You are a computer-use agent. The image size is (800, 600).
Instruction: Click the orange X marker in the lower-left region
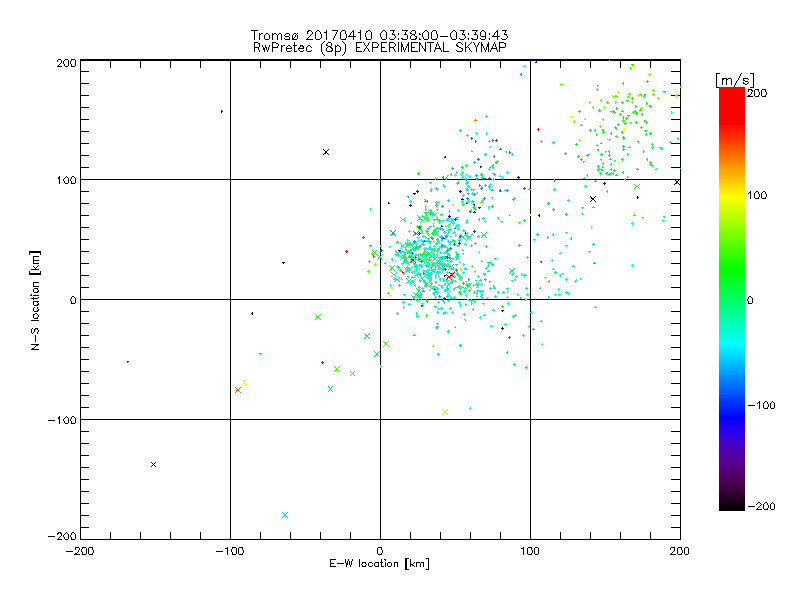pyautogui.click(x=238, y=390)
